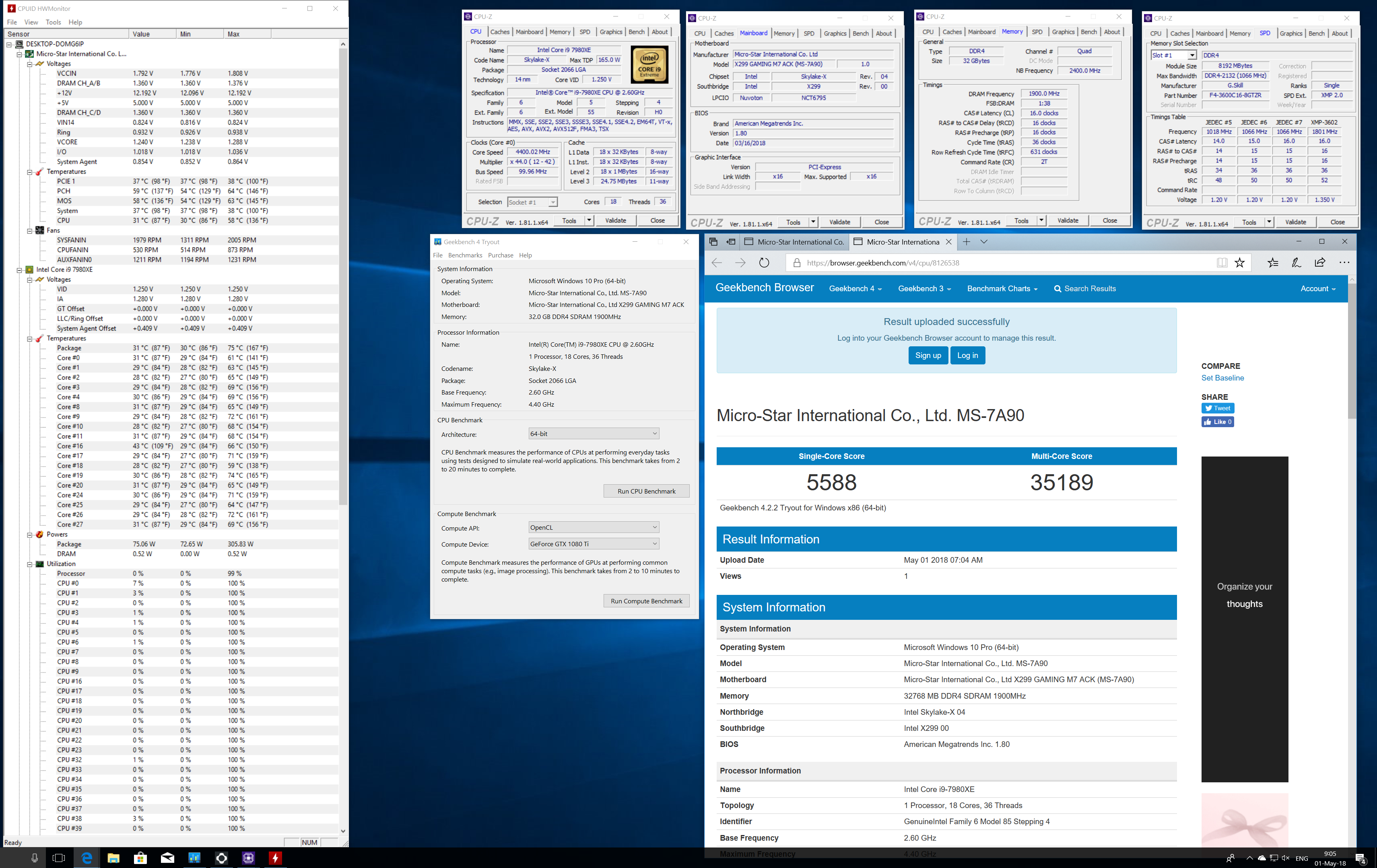
Task: Open Microsoft Store from taskbar
Action: [x=140, y=858]
